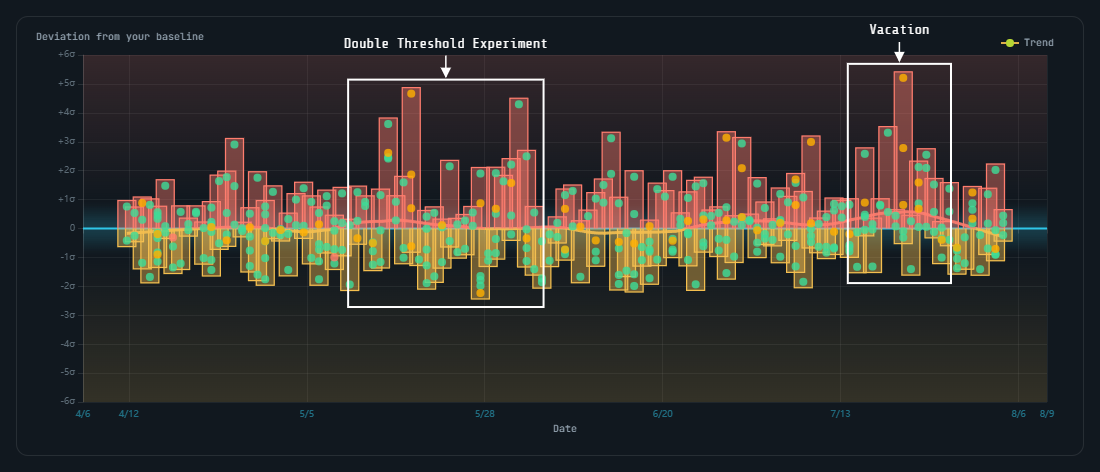Click the +3σ y-axis label
The image size is (1100, 472).
(67, 142)
